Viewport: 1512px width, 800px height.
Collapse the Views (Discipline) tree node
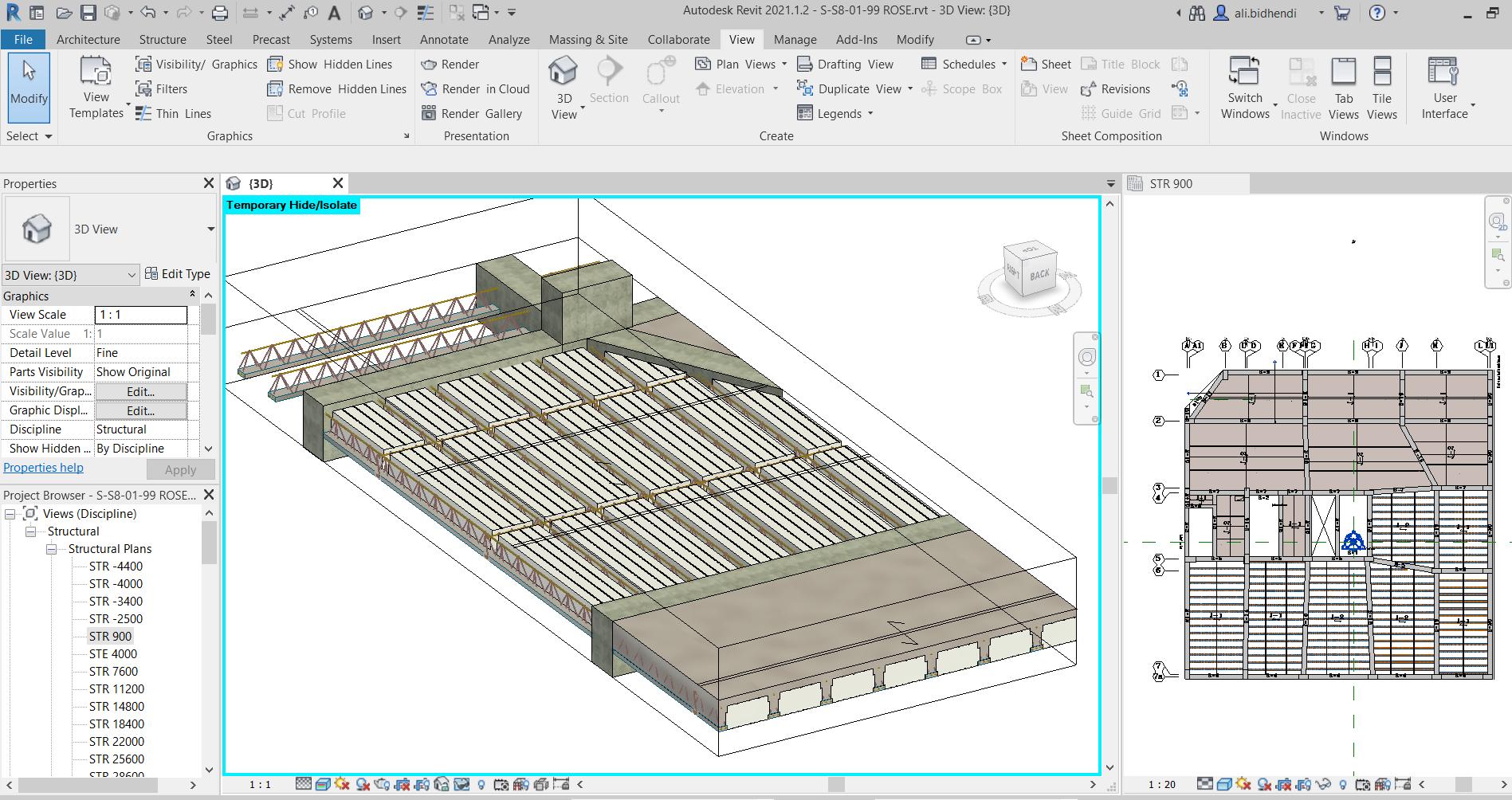[10, 514]
